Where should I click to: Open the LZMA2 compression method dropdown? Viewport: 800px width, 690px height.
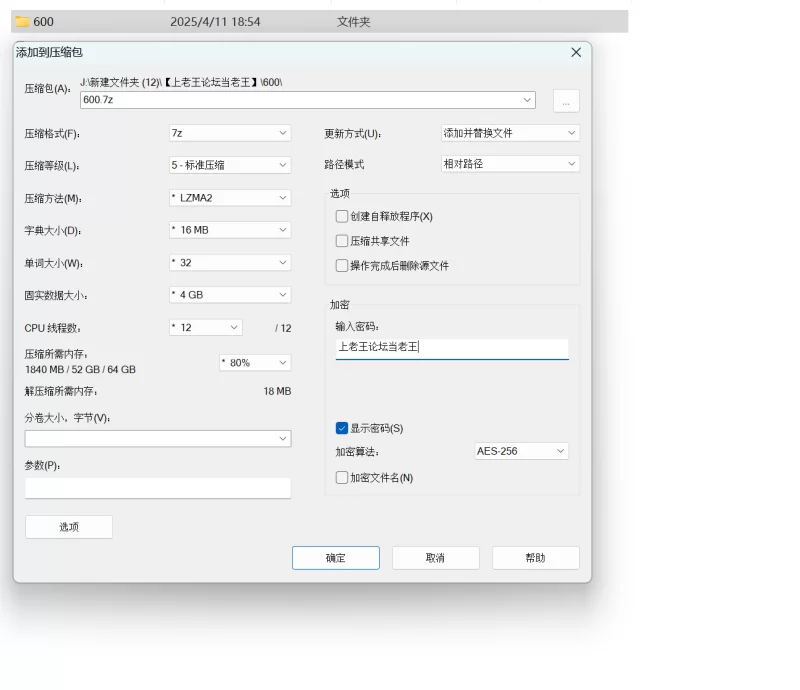click(x=230, y=198)
